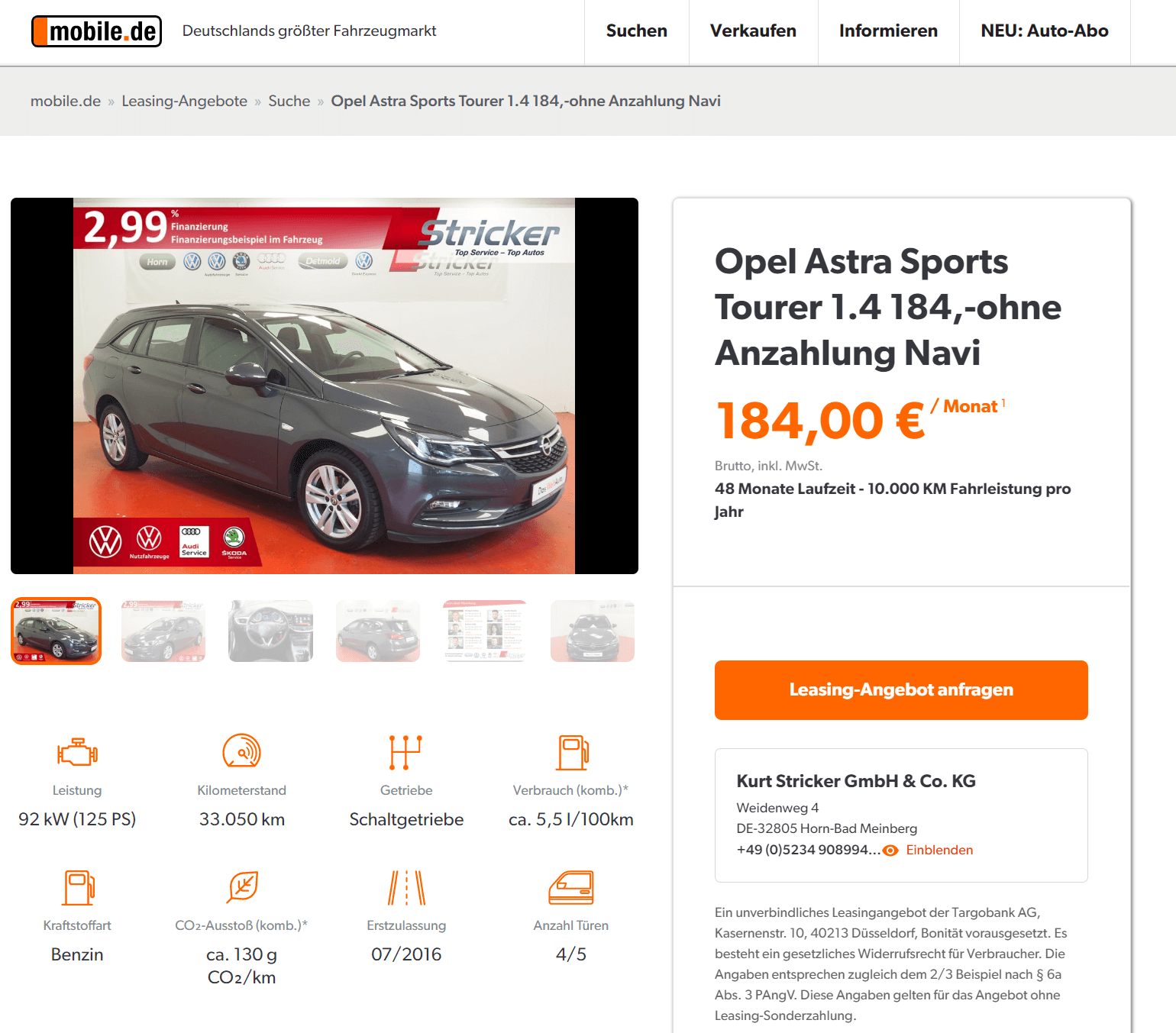Click the ca. 130 g CO2/km value
The image size is (1176, 1033).
241,966
